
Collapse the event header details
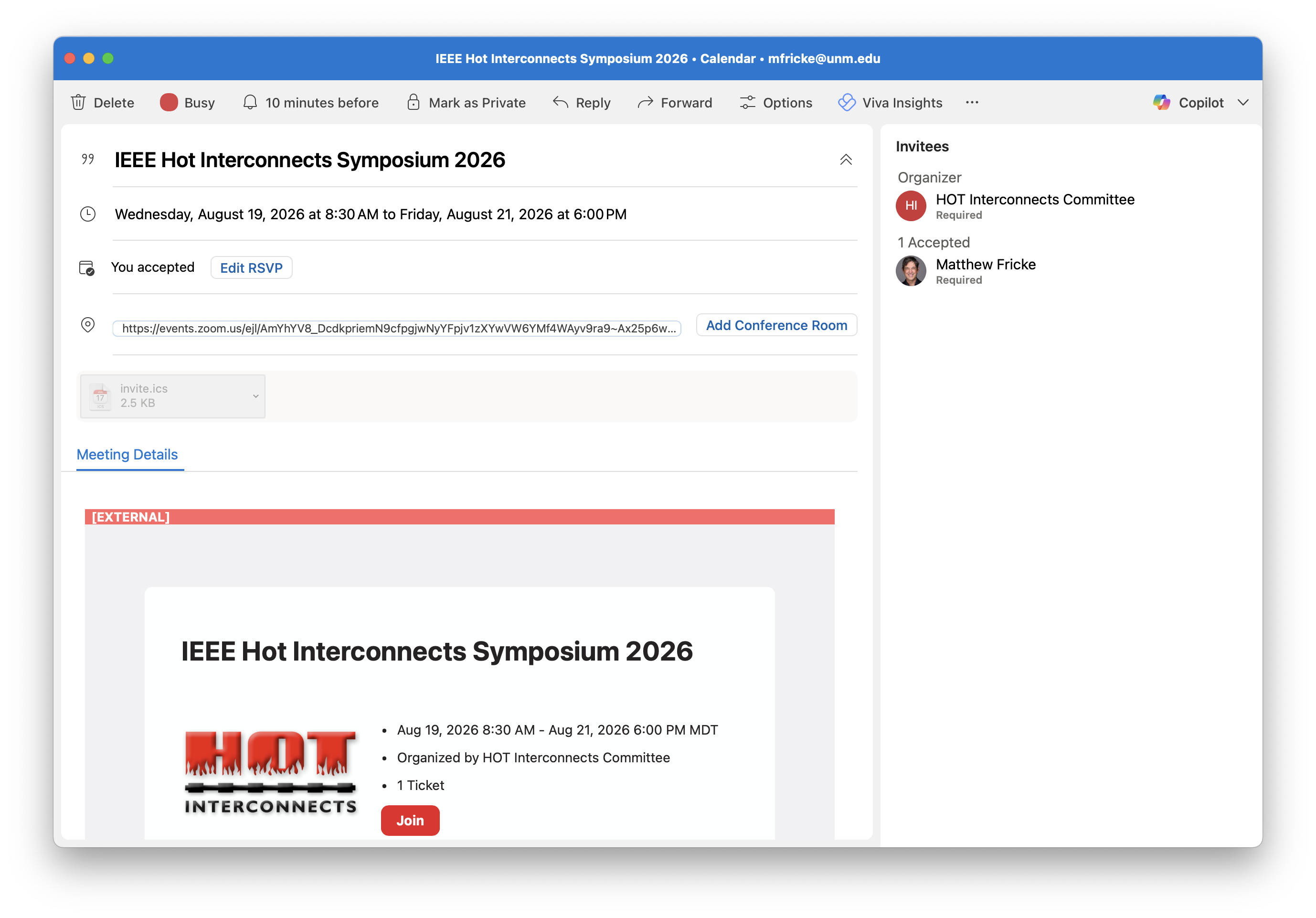point(846,160)
